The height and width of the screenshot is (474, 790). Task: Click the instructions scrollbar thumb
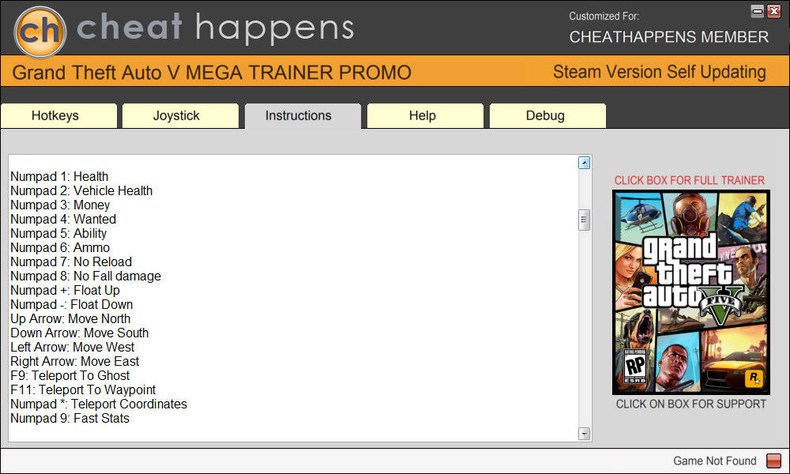(584, 220)
